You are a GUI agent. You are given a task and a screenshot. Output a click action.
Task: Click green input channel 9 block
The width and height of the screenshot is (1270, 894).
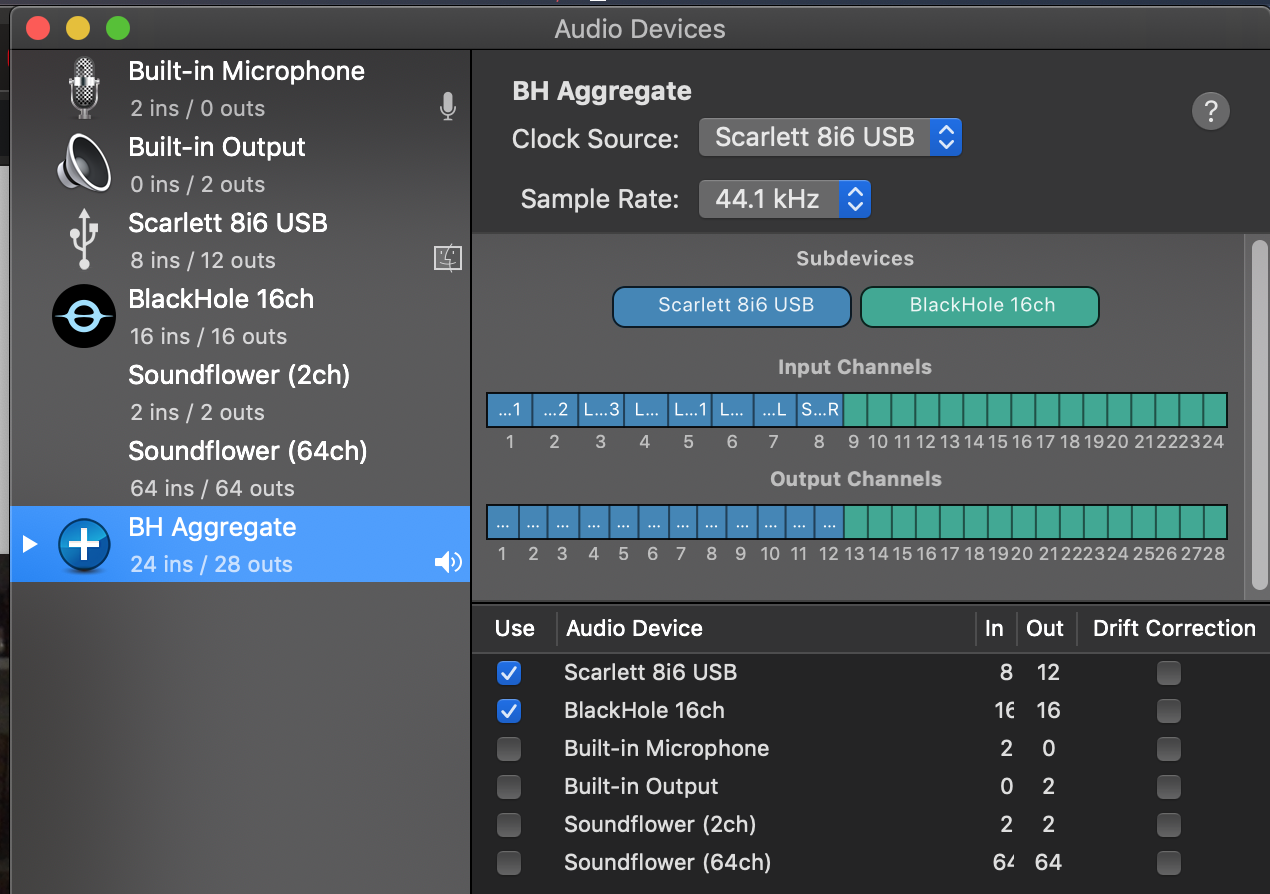pyautogui.click(x=856, y=410)
